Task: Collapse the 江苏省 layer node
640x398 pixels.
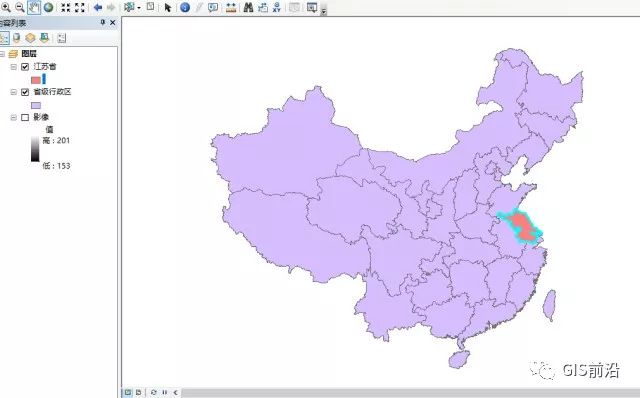Action: click(x=13, y=67)
